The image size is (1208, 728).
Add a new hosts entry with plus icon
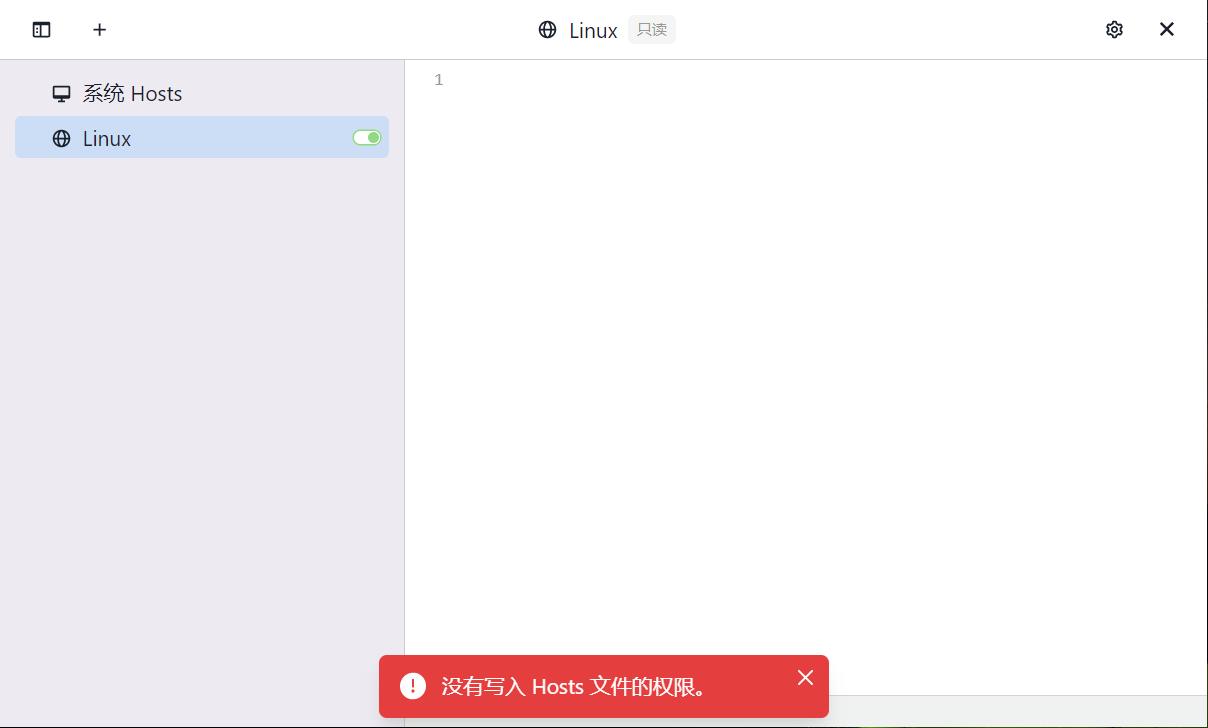pos(99,30)
